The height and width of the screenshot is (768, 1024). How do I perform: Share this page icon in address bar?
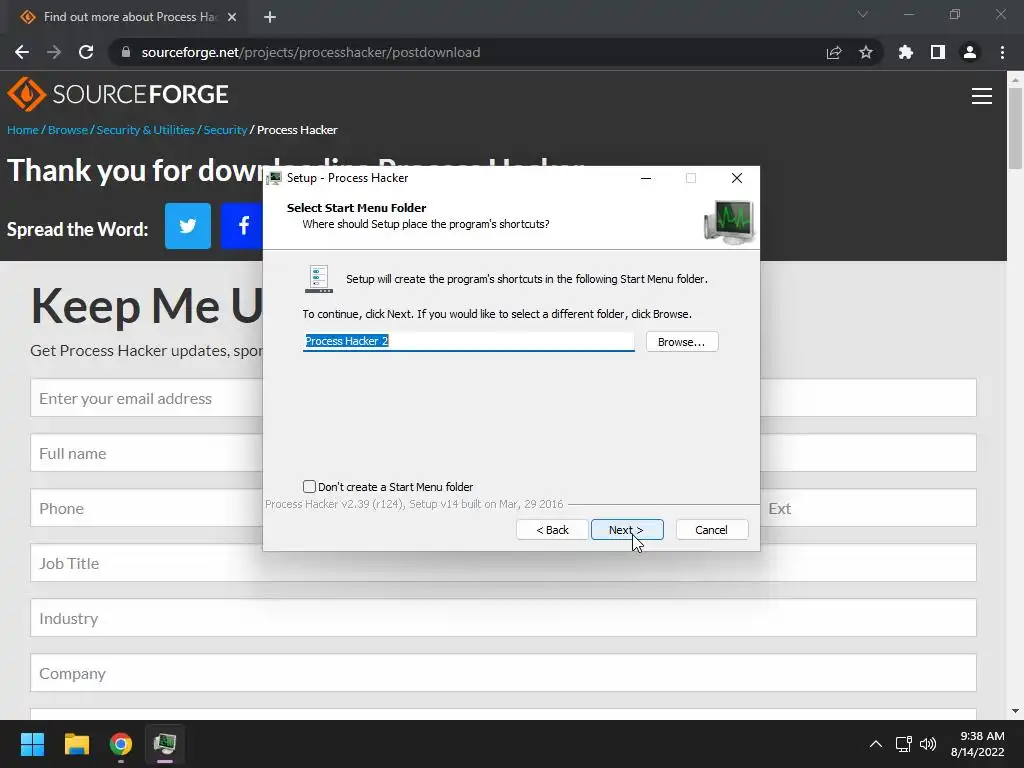834,52
